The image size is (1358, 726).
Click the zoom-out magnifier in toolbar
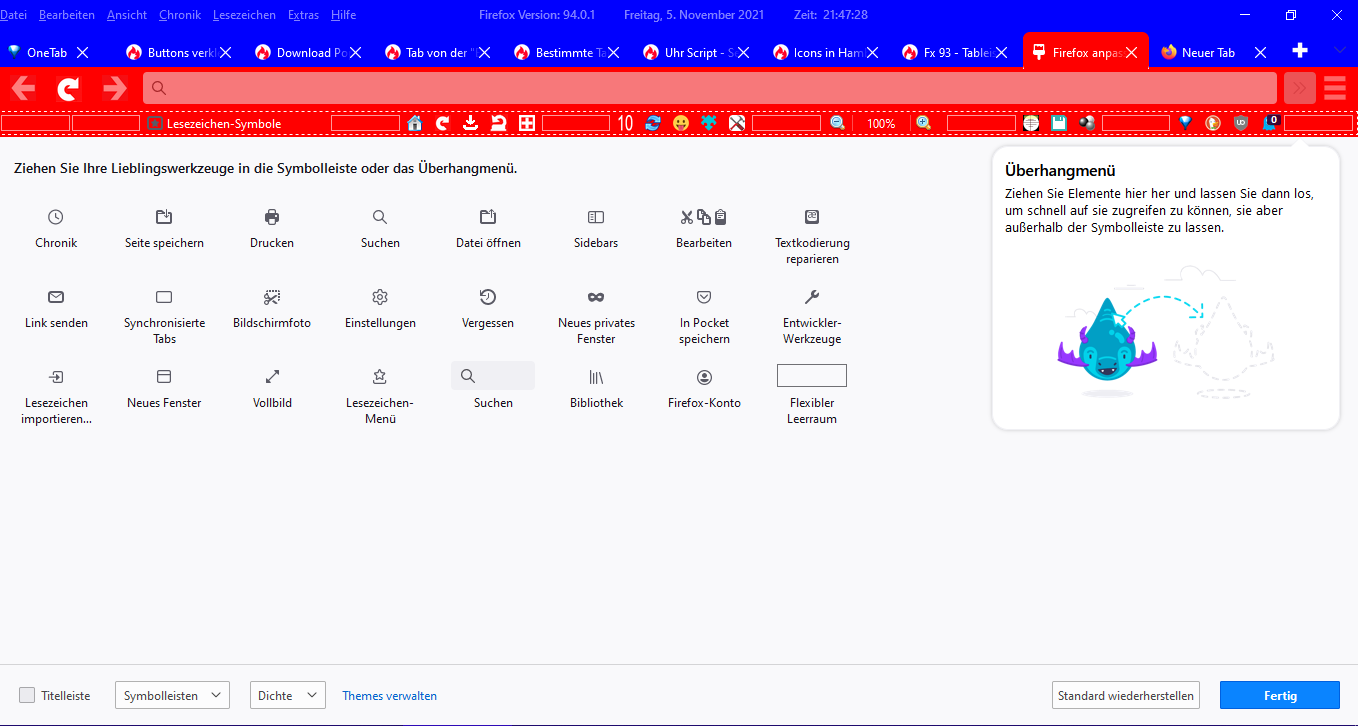837,123
